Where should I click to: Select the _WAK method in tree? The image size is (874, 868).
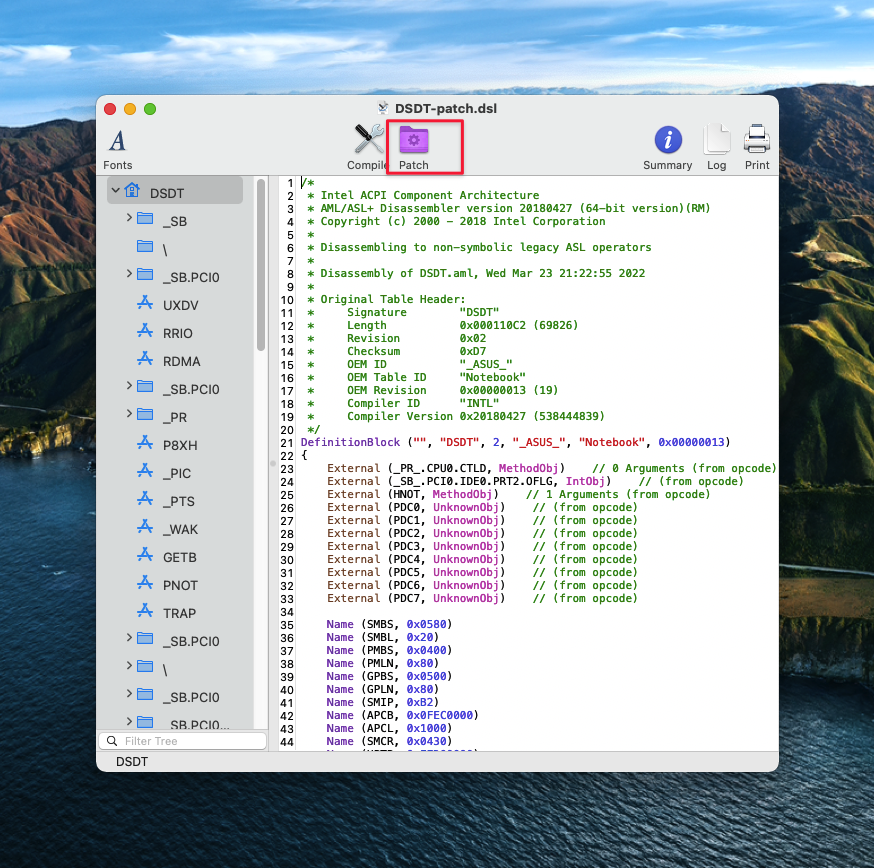tap(180, 529)
